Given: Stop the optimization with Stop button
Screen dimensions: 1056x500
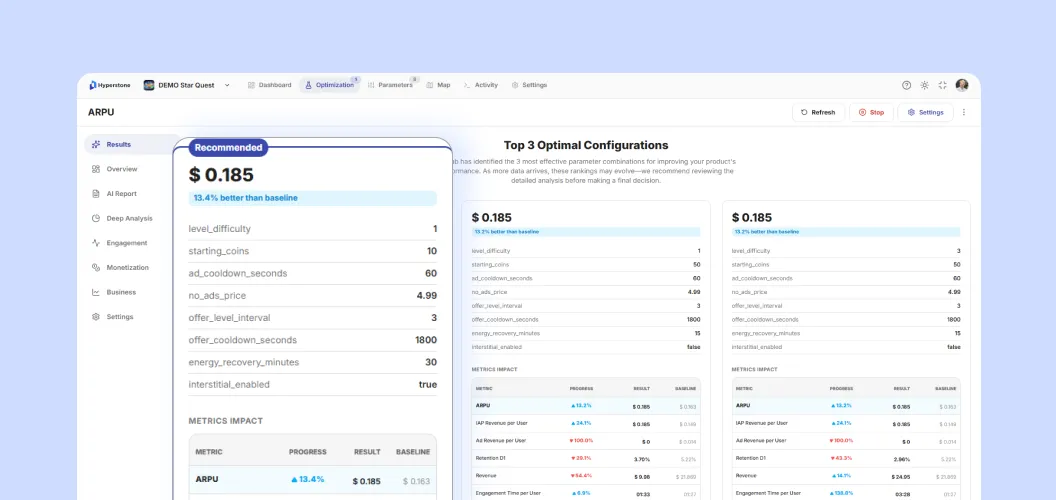Looking at the screenshot, I should tap(871, 113).
